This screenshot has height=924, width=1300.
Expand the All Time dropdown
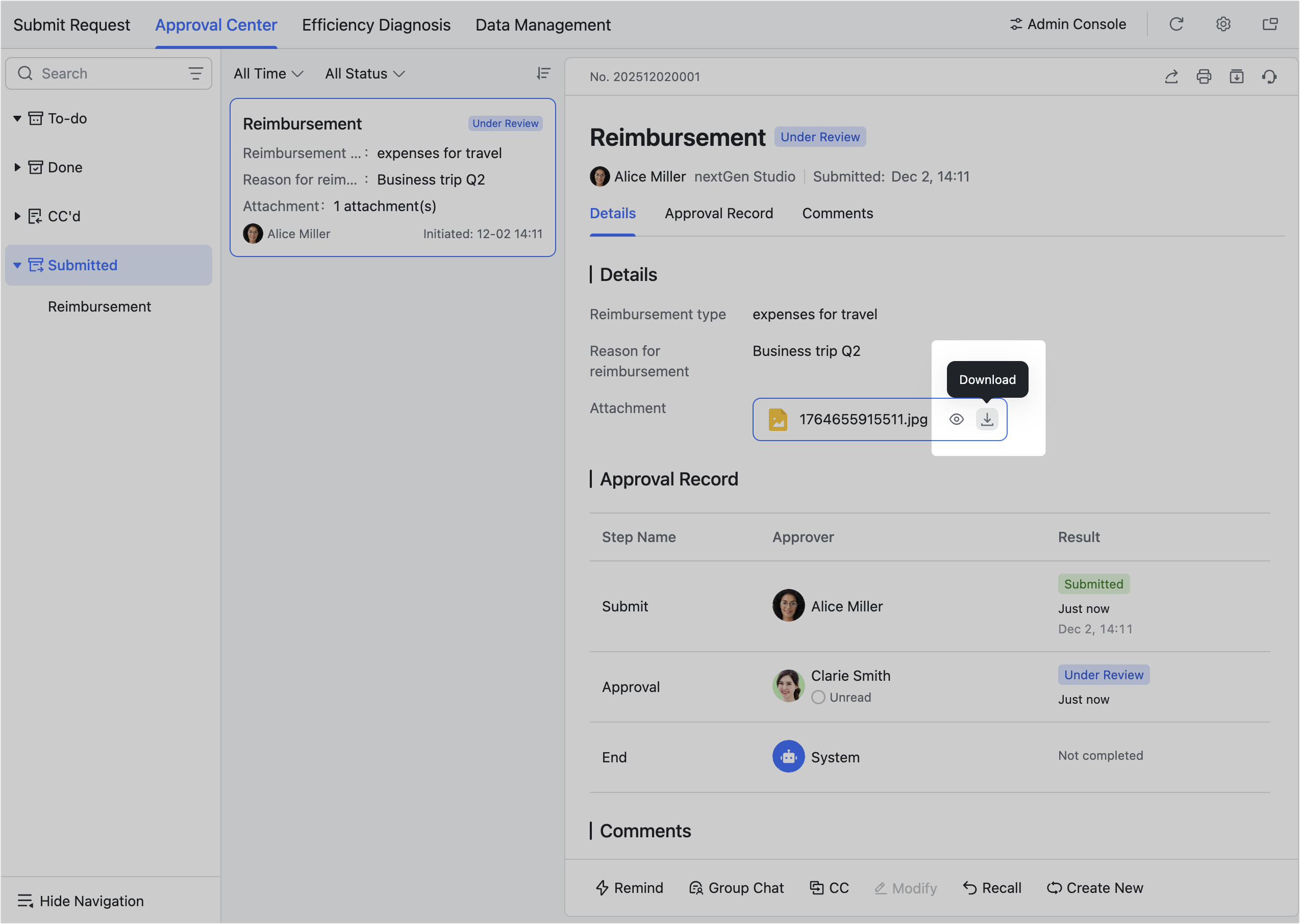pos(268,74)
